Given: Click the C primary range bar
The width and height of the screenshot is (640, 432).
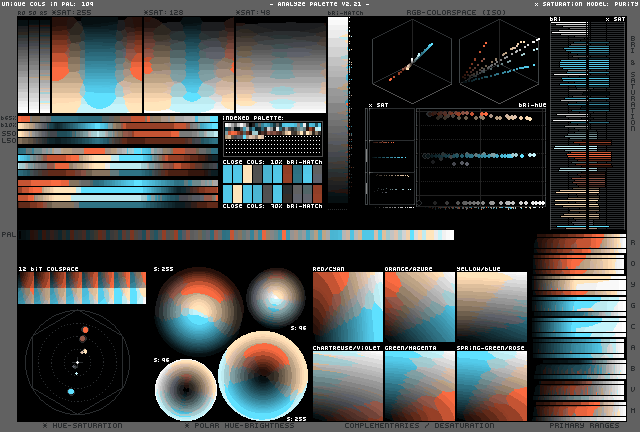Looking at the screenshot, I should pyautogui.click(x=580, y=327).
